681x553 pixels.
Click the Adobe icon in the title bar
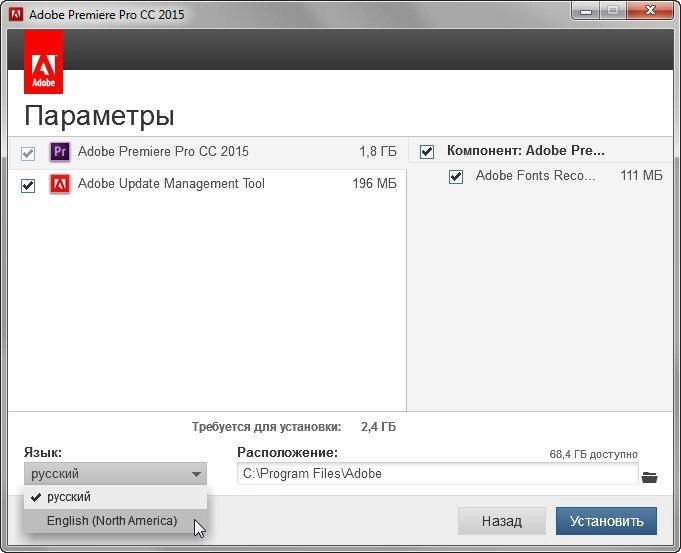(x=16, y=14)
